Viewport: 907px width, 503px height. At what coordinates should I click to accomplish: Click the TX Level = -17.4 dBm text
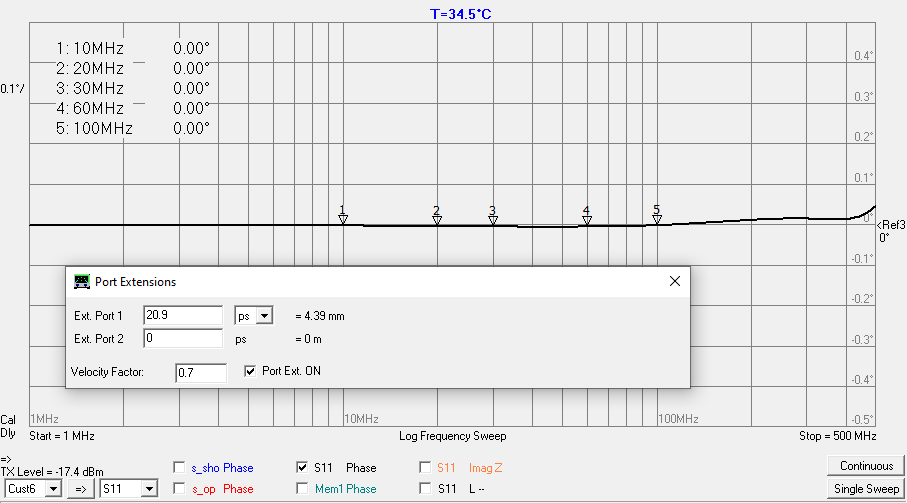52,472
